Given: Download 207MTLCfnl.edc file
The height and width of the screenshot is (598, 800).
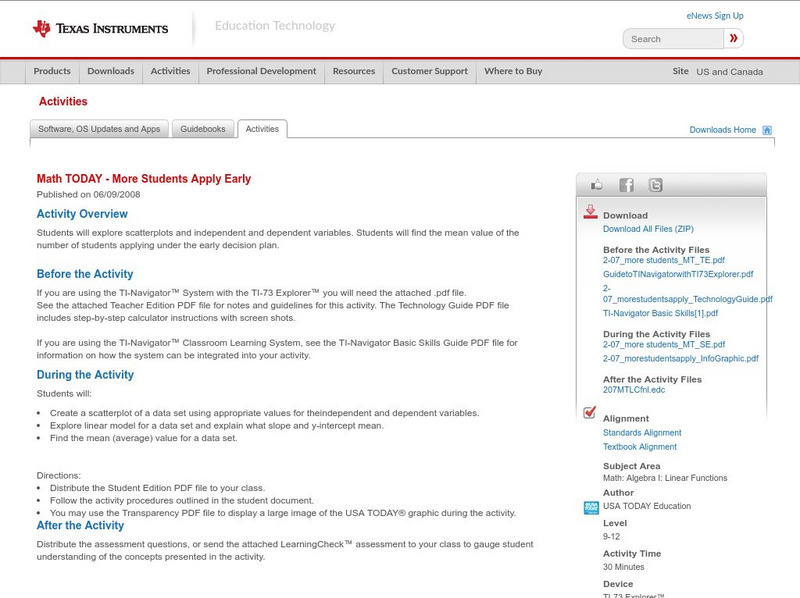Looking at the screenshot, I should click(634, 390).
